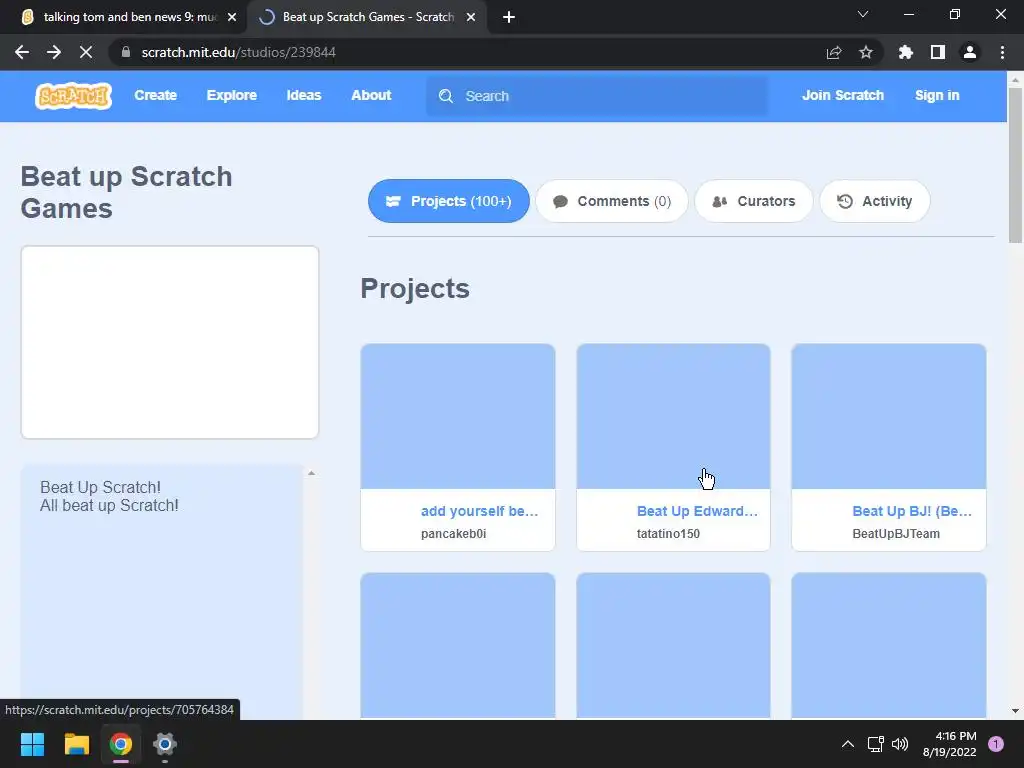Viewport: 1024px width, 768px height.
Task: Select the Projects (100+) tab
Action: pyautogui.click(x=449, y=201)
